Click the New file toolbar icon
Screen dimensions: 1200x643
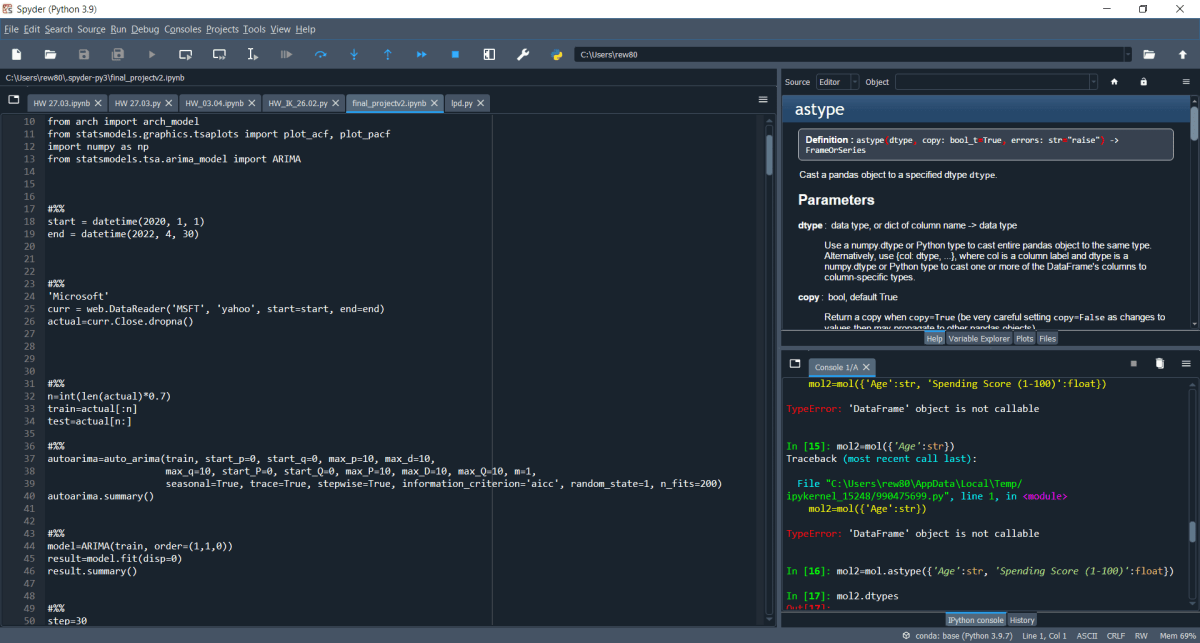pyautogui.click(x=16, y=54)
